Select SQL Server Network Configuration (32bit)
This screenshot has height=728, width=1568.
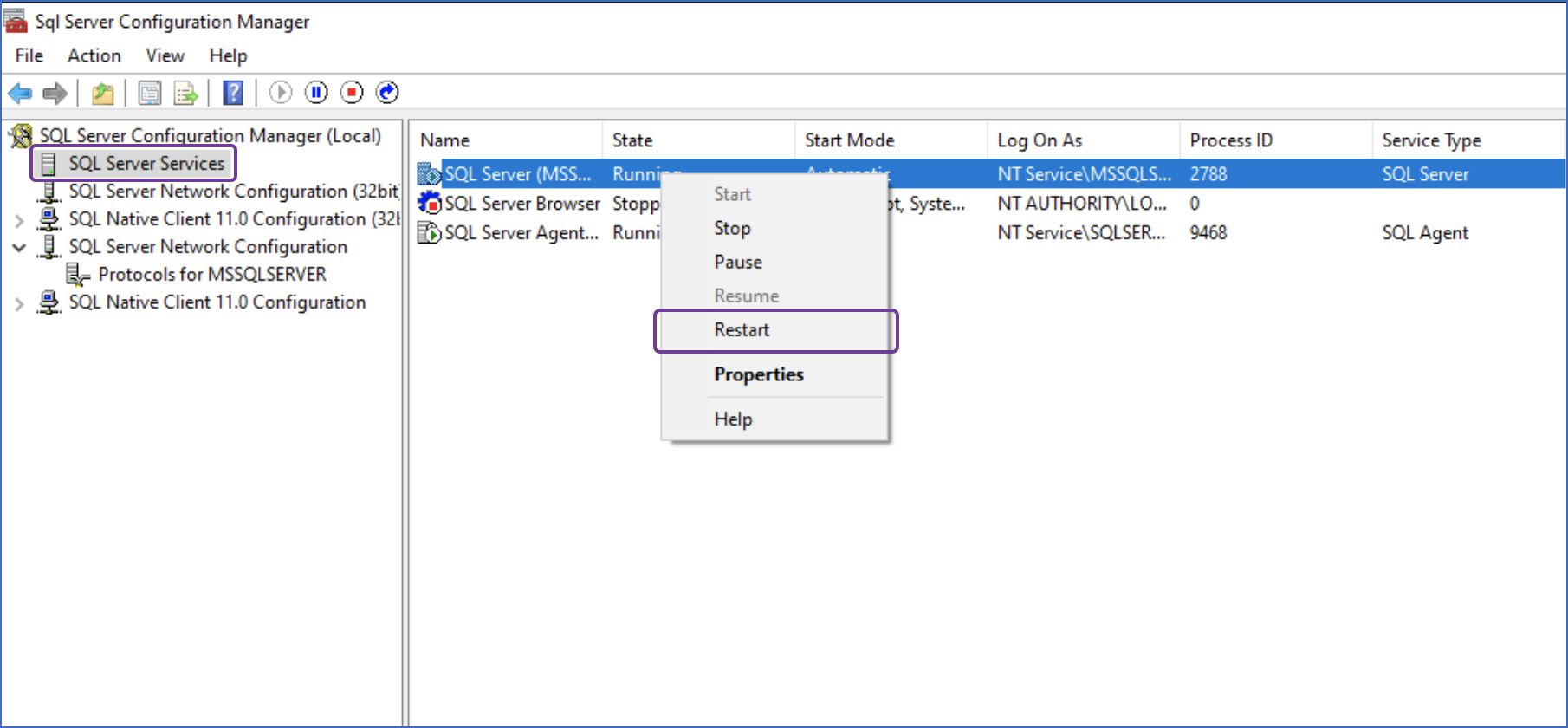coord(234,192)
